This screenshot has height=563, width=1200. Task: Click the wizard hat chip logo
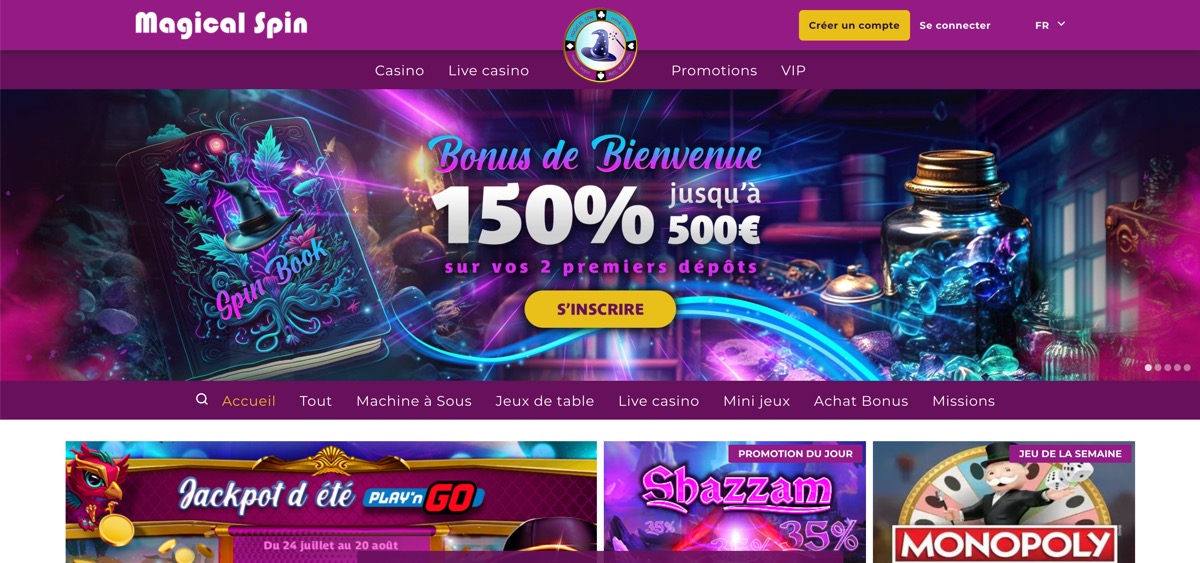pos(600,45)
